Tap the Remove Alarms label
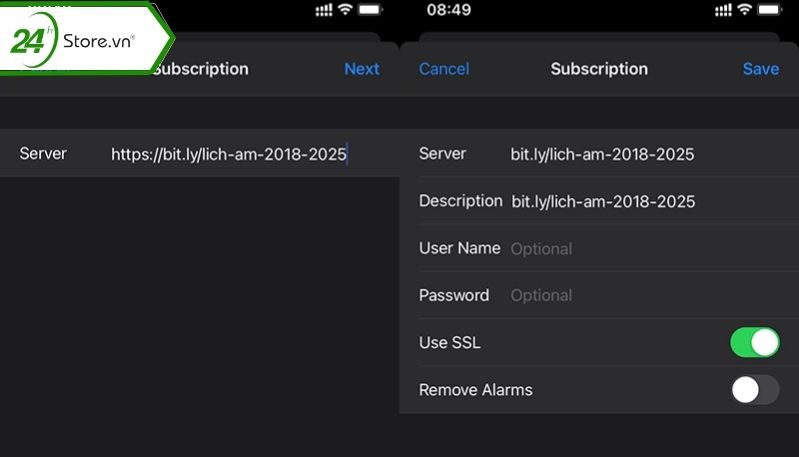 475,390
